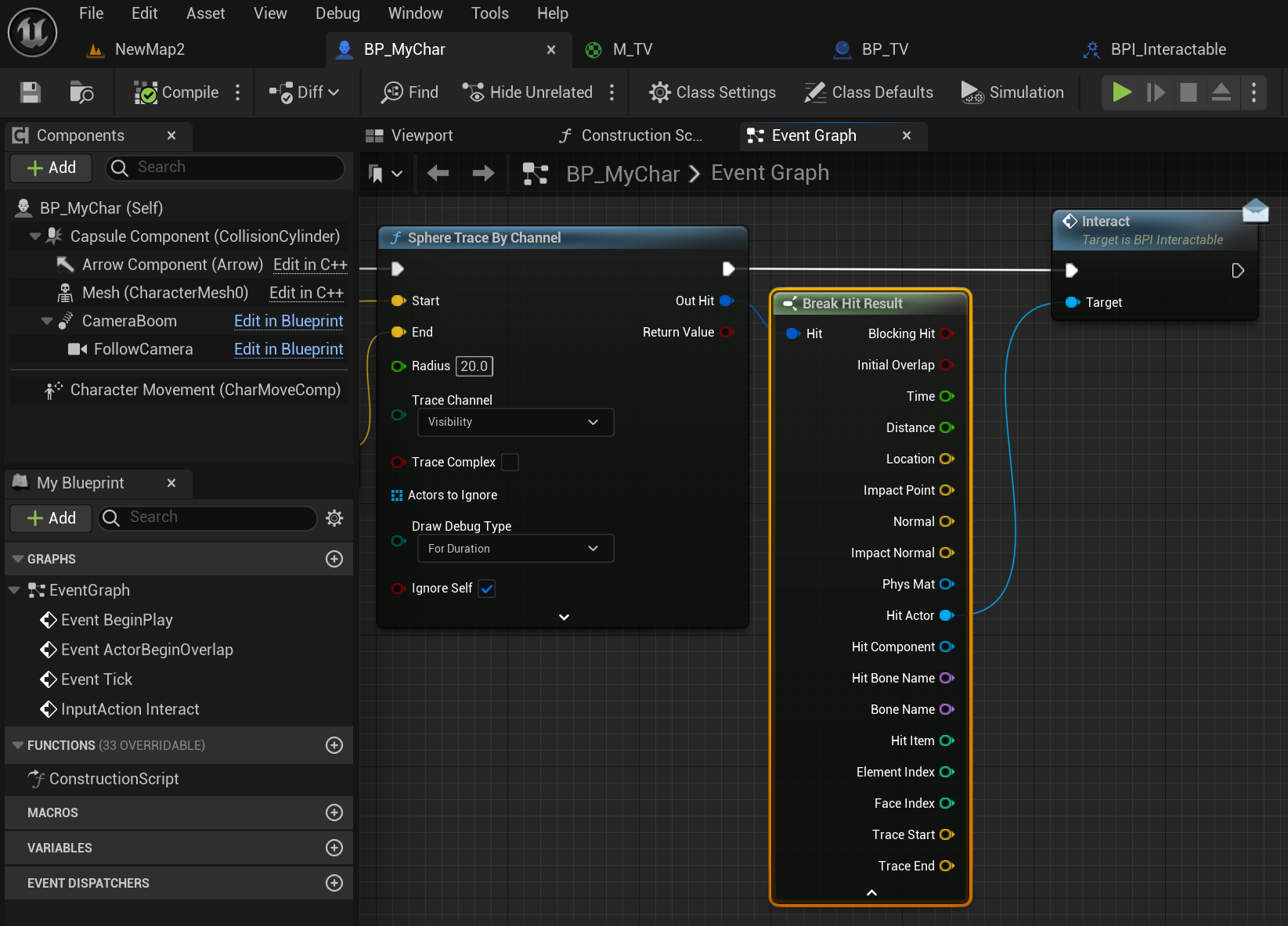The width and height of the screenshot is (1288, 926).
Task: Collapse Sphere Trace node advanced pins
Action: 564,617
